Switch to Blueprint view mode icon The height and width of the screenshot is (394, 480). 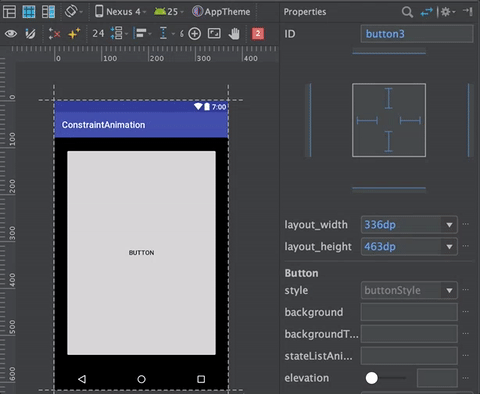(29, 12)
